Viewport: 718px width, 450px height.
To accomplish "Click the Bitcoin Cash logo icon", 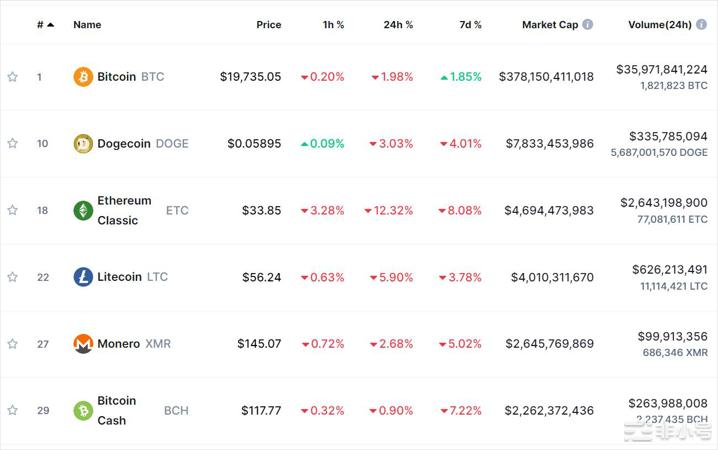I will pos(83,410).
